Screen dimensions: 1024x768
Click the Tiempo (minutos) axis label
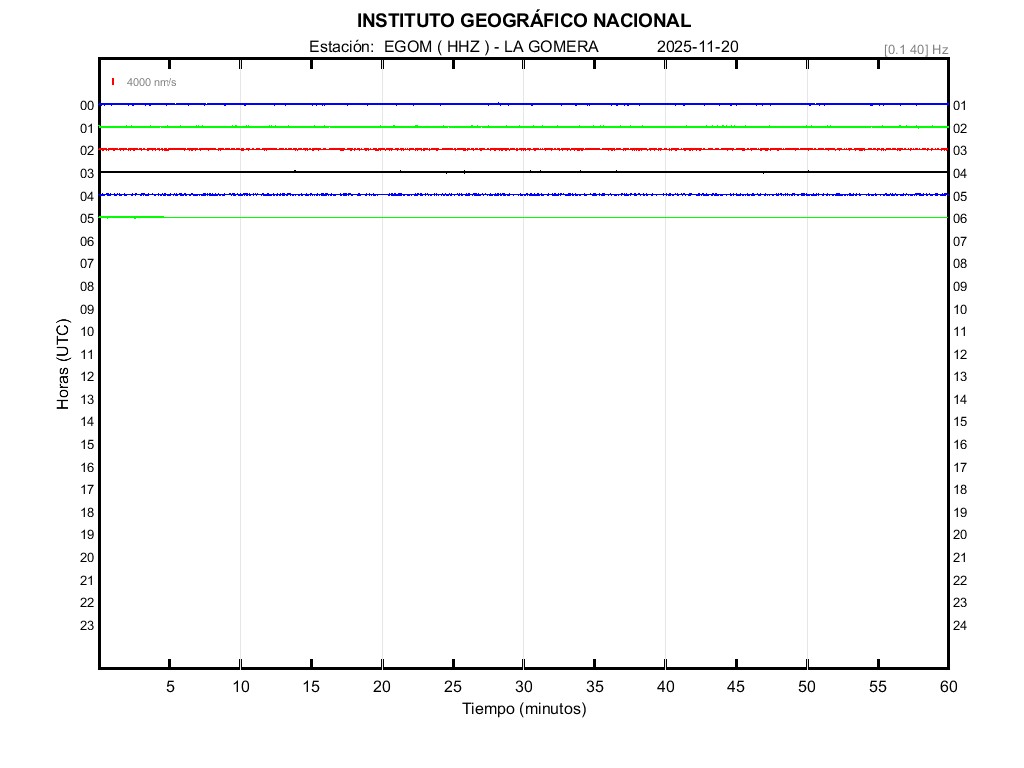pyautogui.click(x=523, y=709)
